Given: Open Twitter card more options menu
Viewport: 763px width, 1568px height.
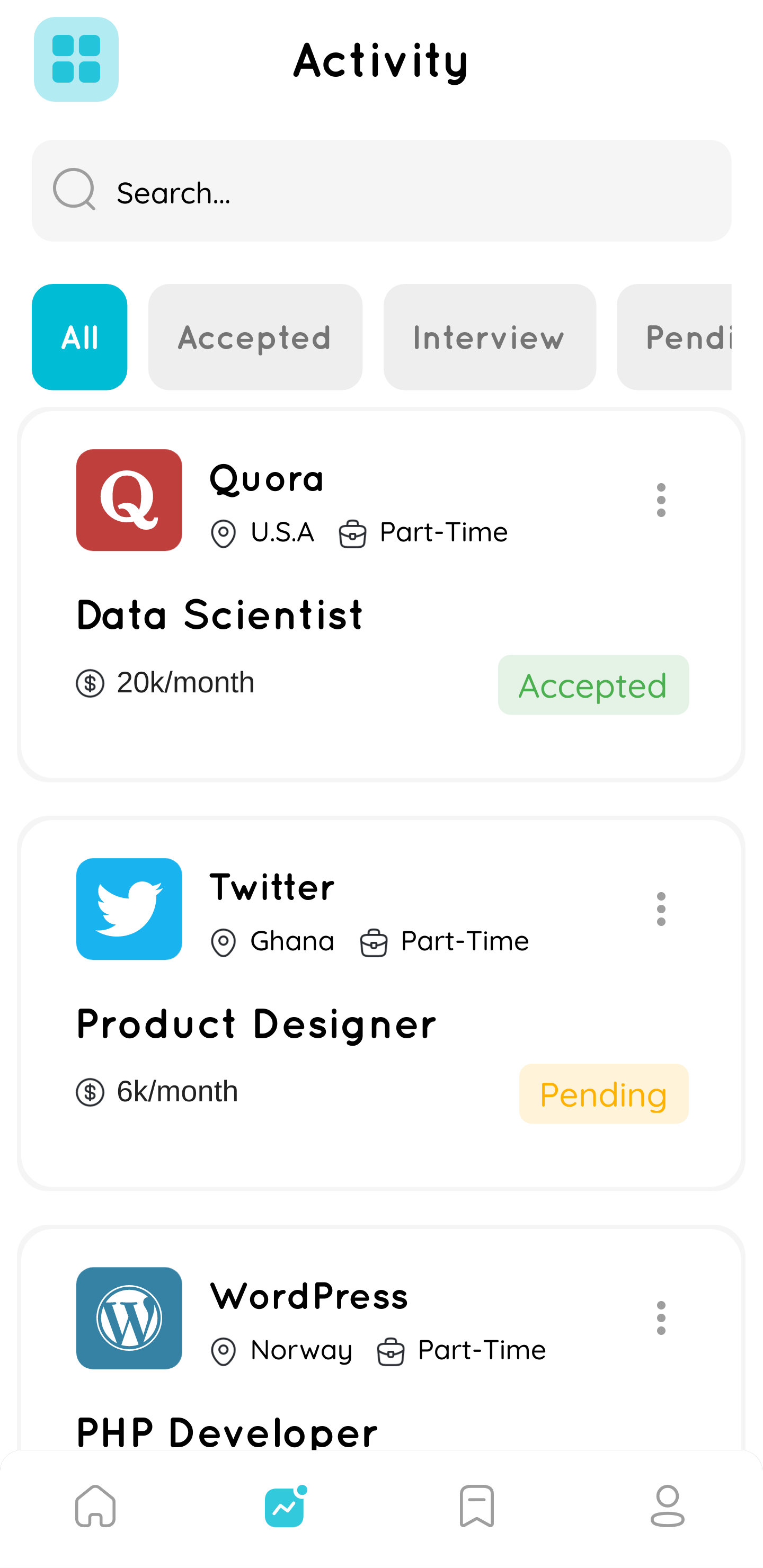Looking at the screenshot, I should pyautogui.click(x=661, y=909).
